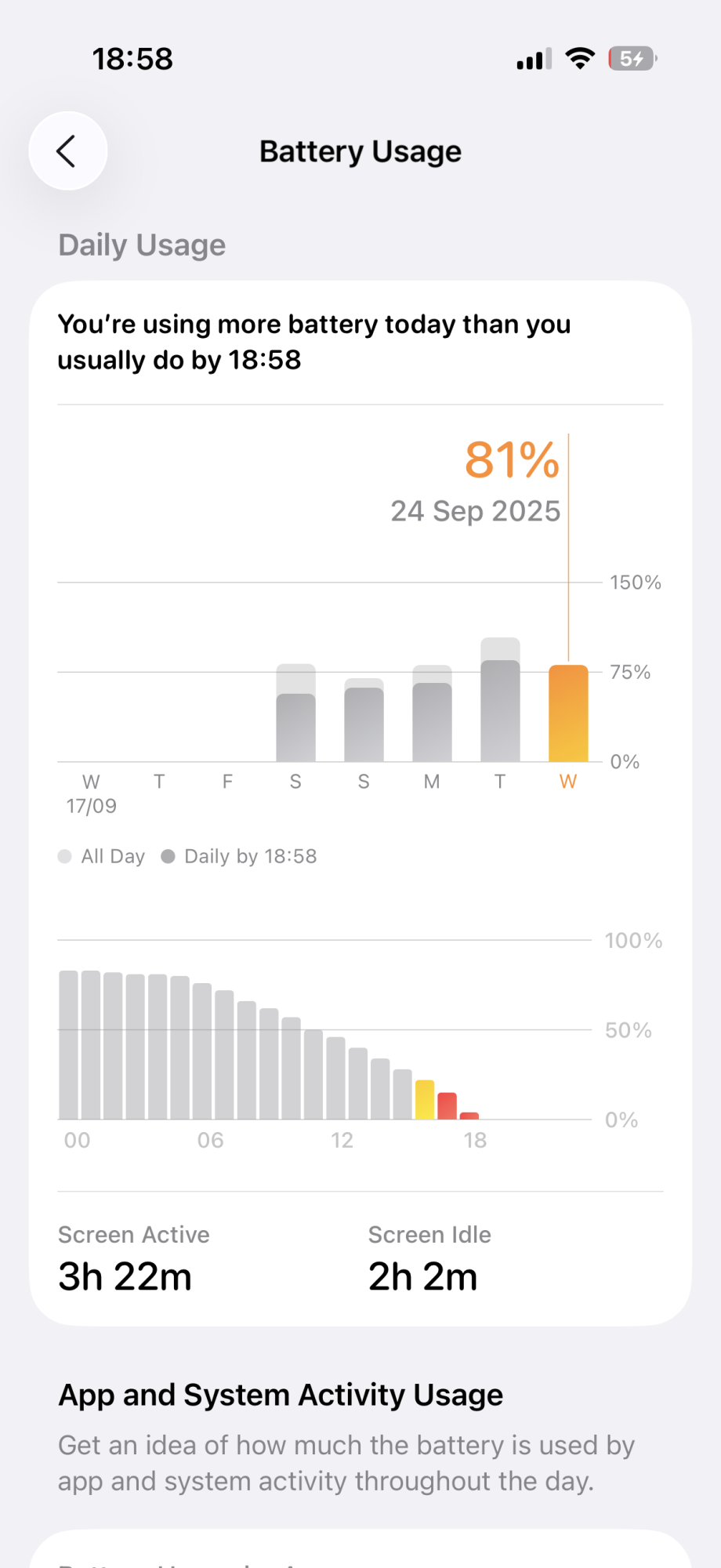Tap the battery charging indicator
Image resolution: width=721 pixels, height=1568 pixels.
point(632,59)
